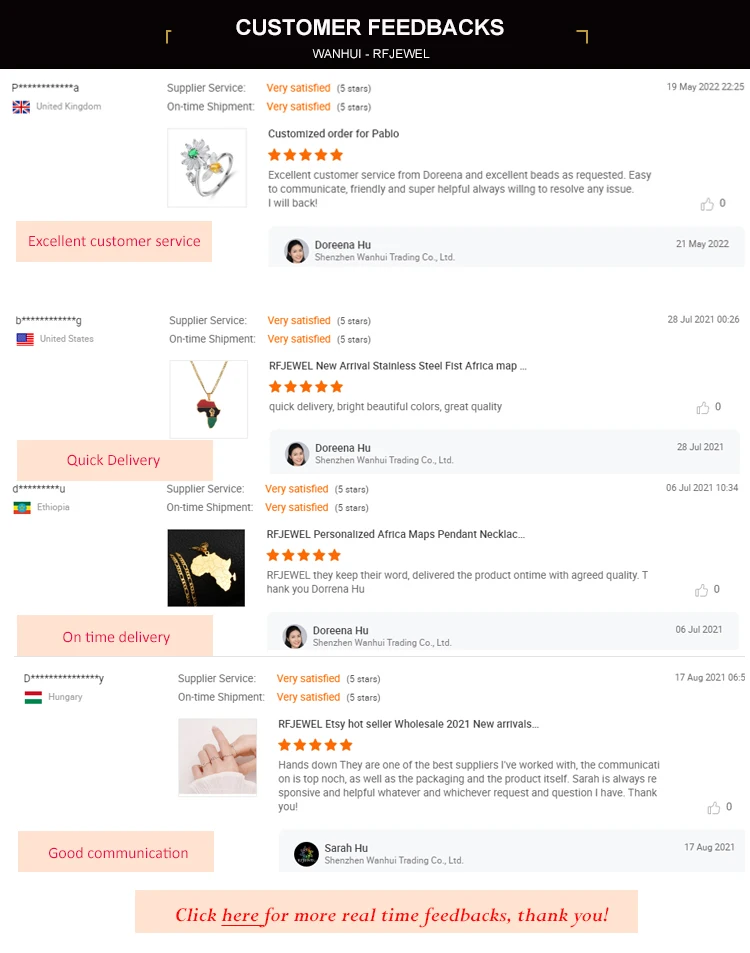Click the United States flag icon
This screenshot has width=750, height=953.
(25, 339)
